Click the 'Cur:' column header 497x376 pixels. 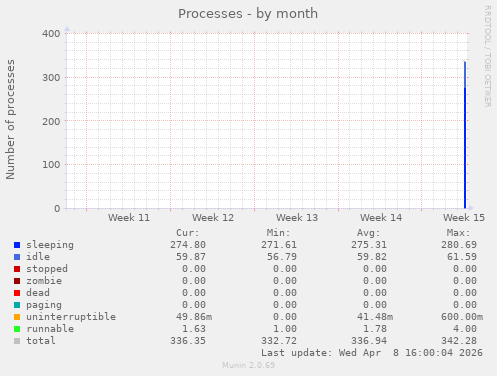point(188,233)
